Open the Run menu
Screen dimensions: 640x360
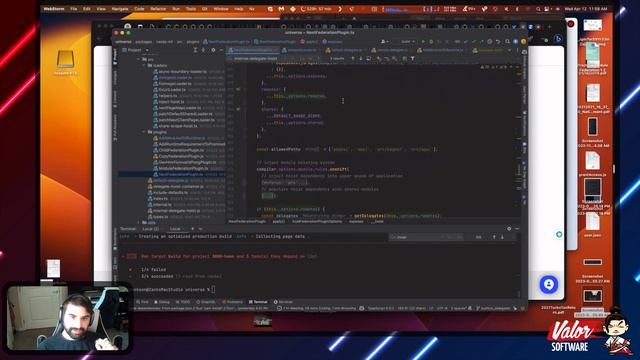176,9
